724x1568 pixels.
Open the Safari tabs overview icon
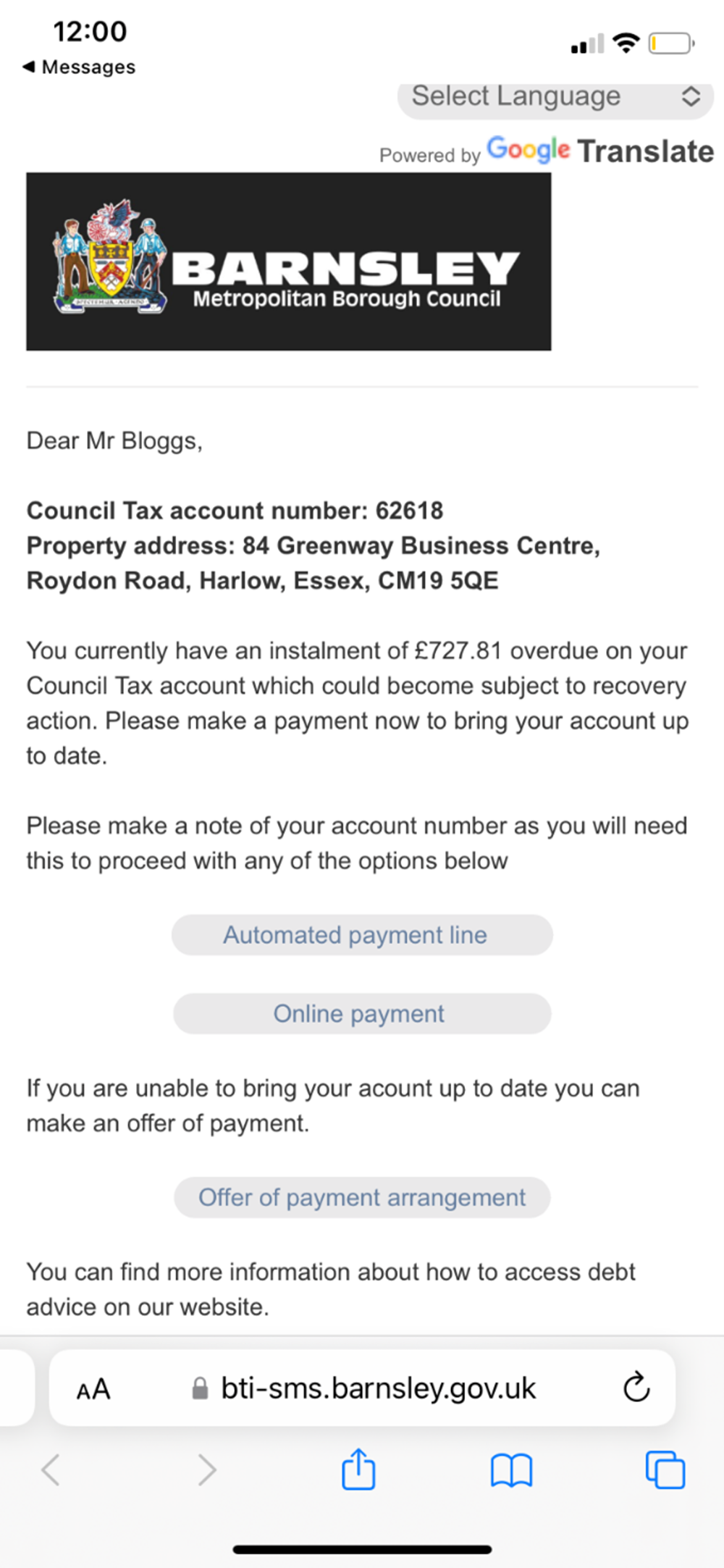[x=665, y=1470]
